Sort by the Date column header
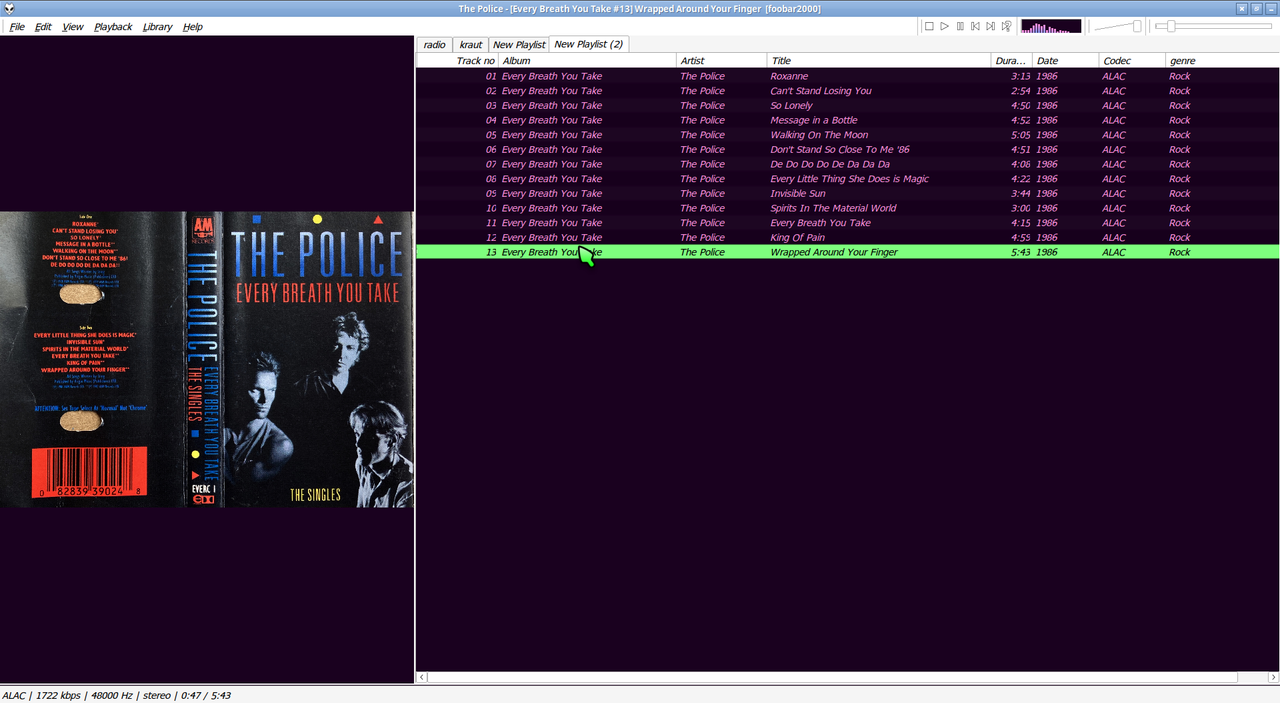1280x703 pixels. point(1065,61)
